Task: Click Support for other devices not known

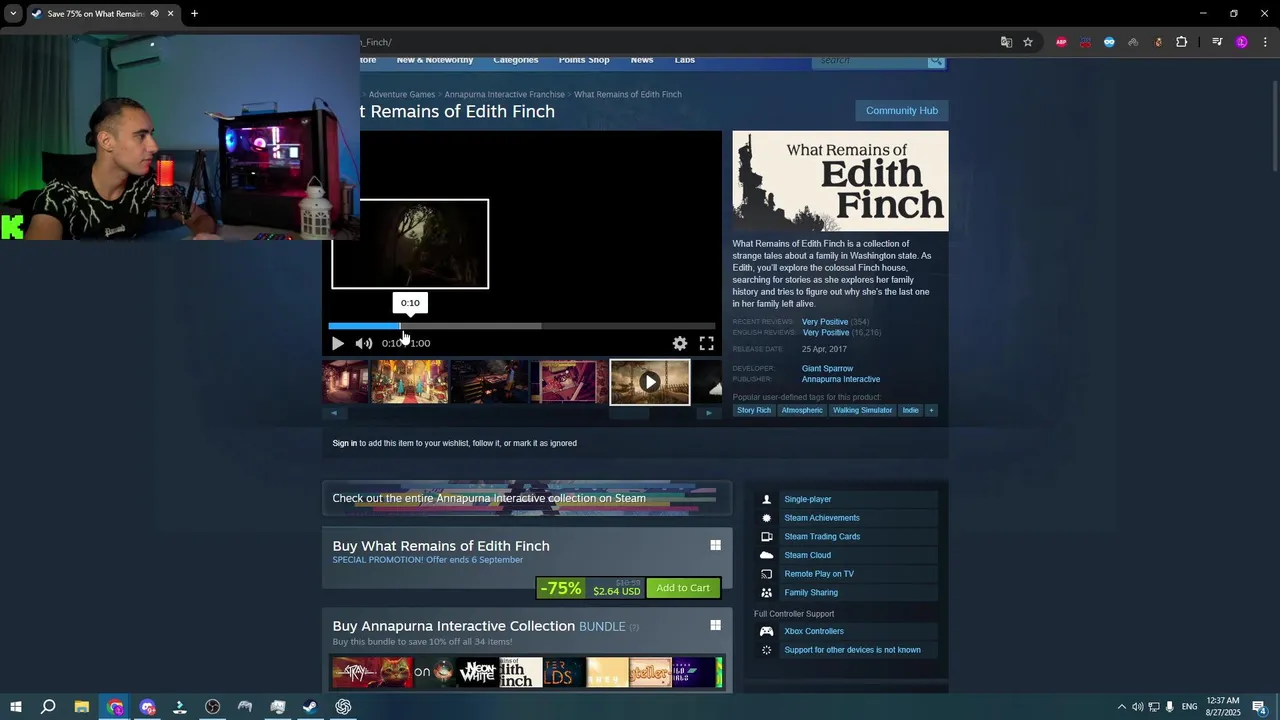Action: point(852,650)
